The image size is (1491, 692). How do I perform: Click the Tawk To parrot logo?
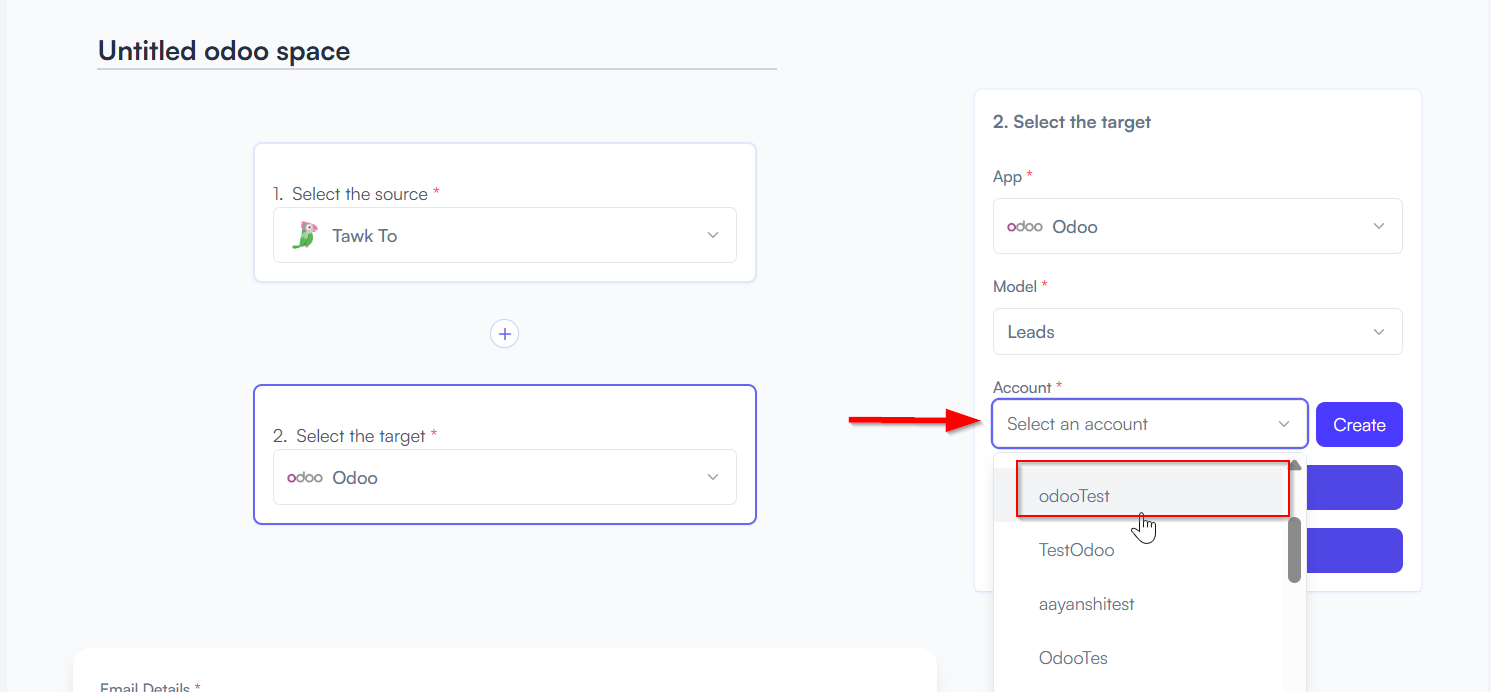pyautogui.click(x=304, y=235)
